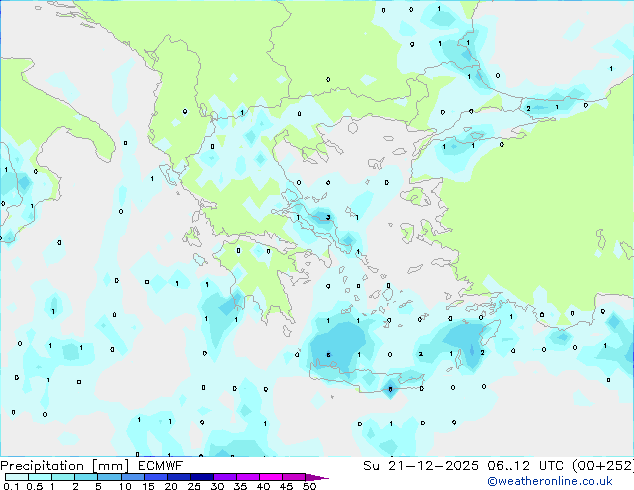Select legend swatch between 5 and 10
The height and width of the screenshot is (490, 634).
pos(110,477)
